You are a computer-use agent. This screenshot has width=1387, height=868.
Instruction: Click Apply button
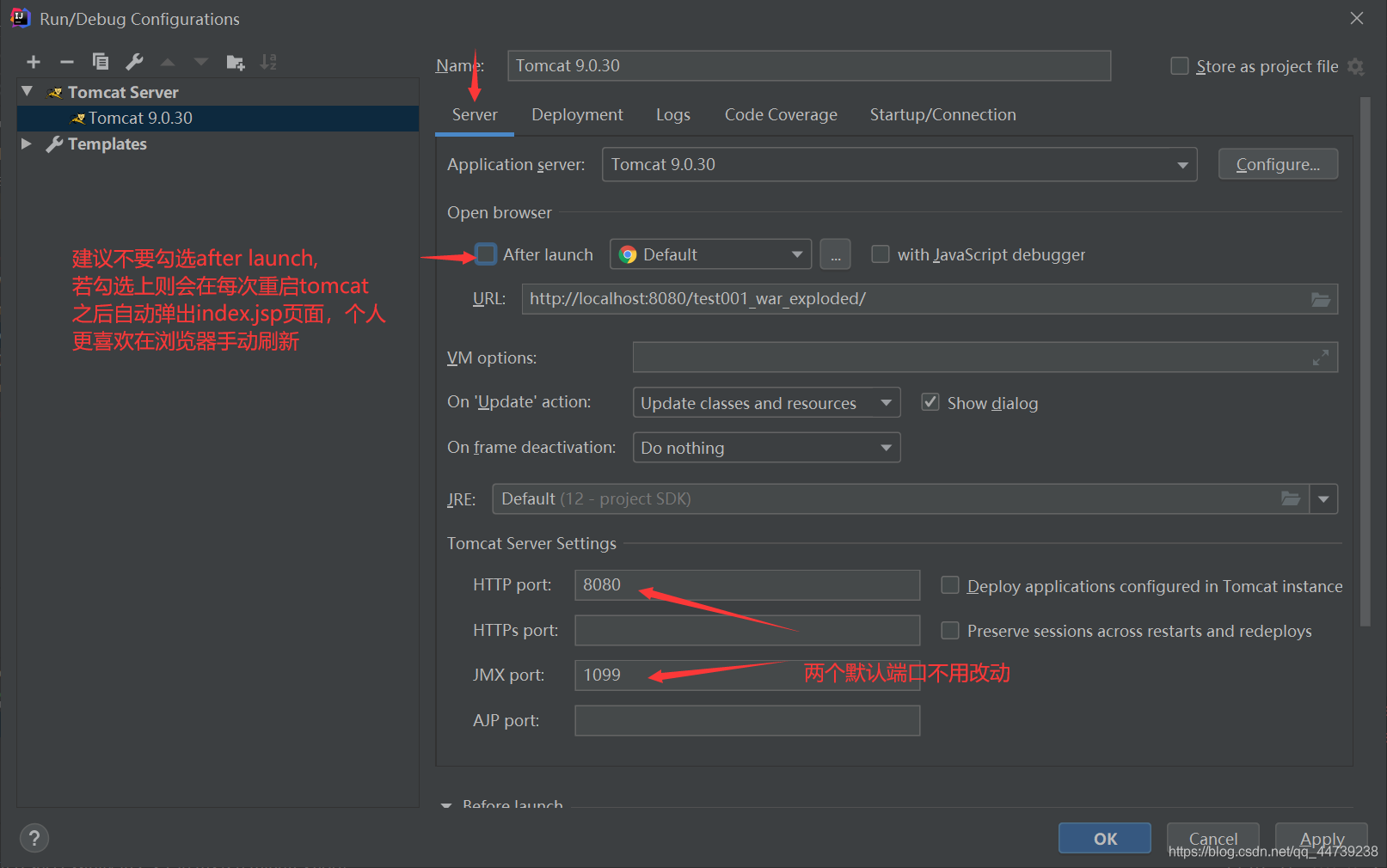click(1322, 838)
